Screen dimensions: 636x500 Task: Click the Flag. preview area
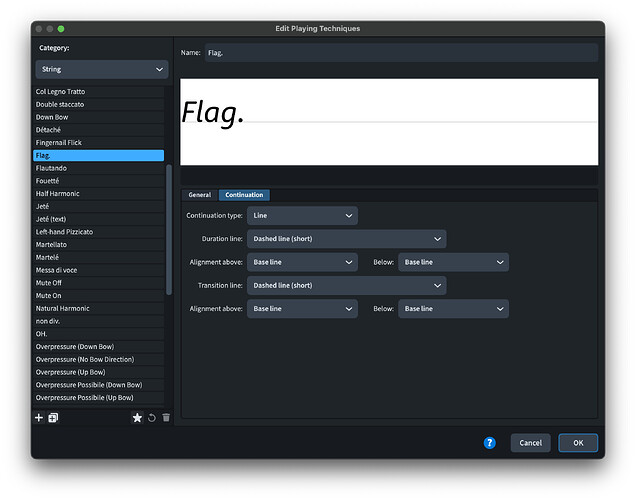pyautogui.click(x=389, y=122)
